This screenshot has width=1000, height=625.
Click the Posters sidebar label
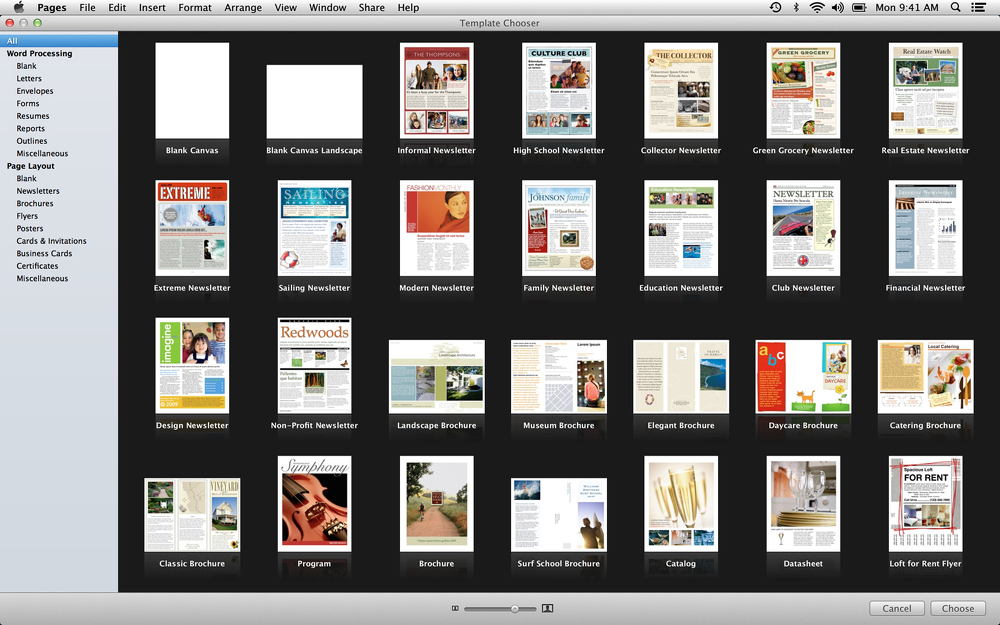tap(30, 229)
